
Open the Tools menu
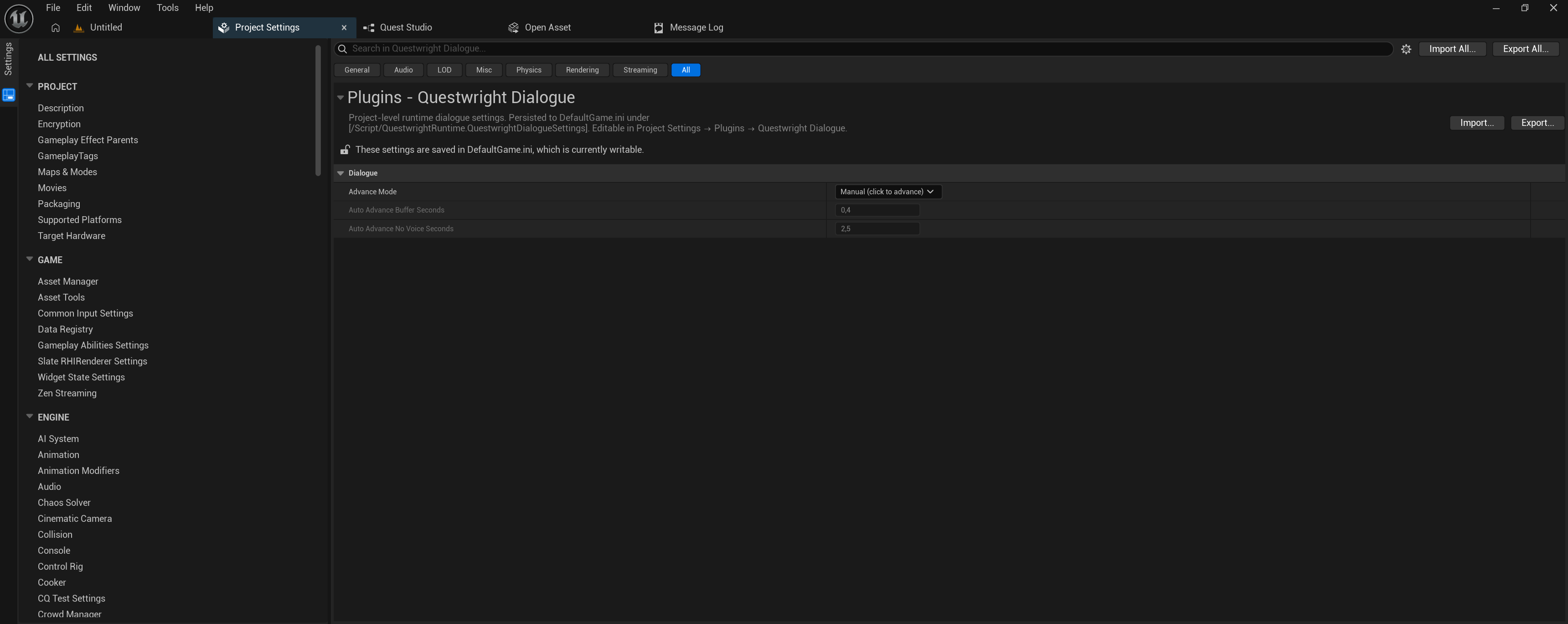tap(167, 8)
